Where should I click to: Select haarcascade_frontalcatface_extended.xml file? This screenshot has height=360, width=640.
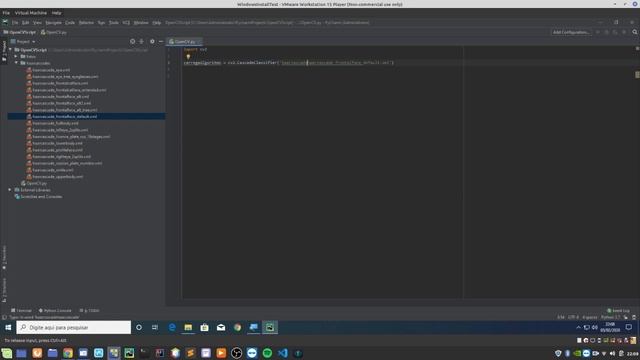pos(69,90)
